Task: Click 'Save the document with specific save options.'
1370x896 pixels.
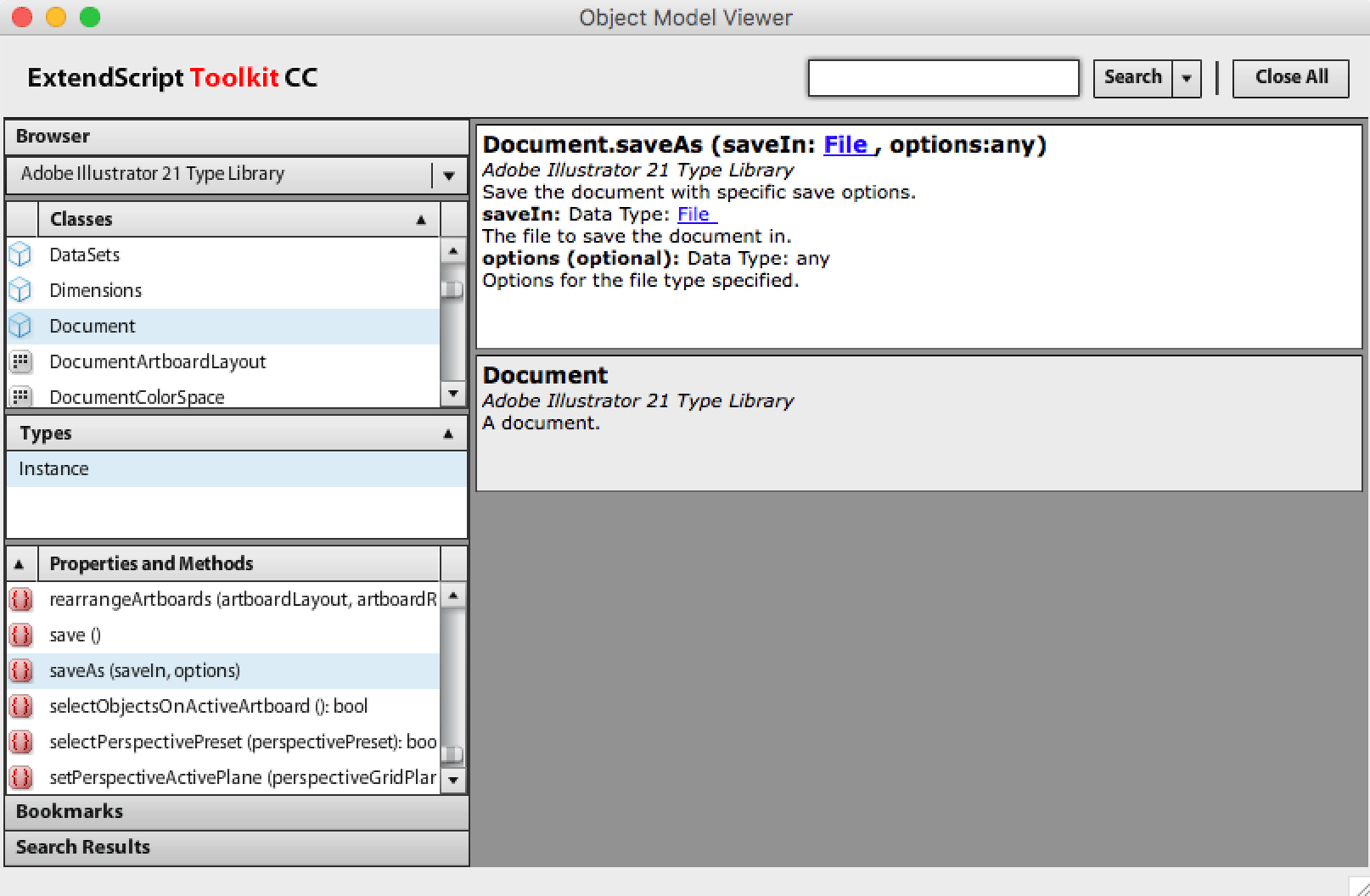Action: point(699,193)
